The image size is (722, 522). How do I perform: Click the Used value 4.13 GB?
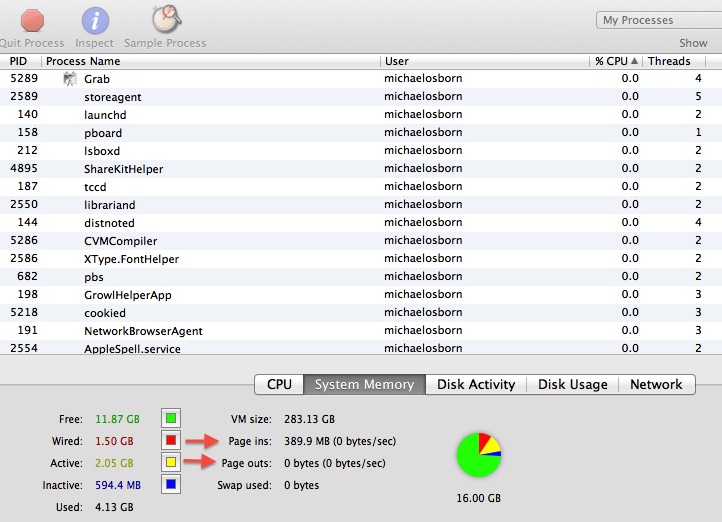114,507
